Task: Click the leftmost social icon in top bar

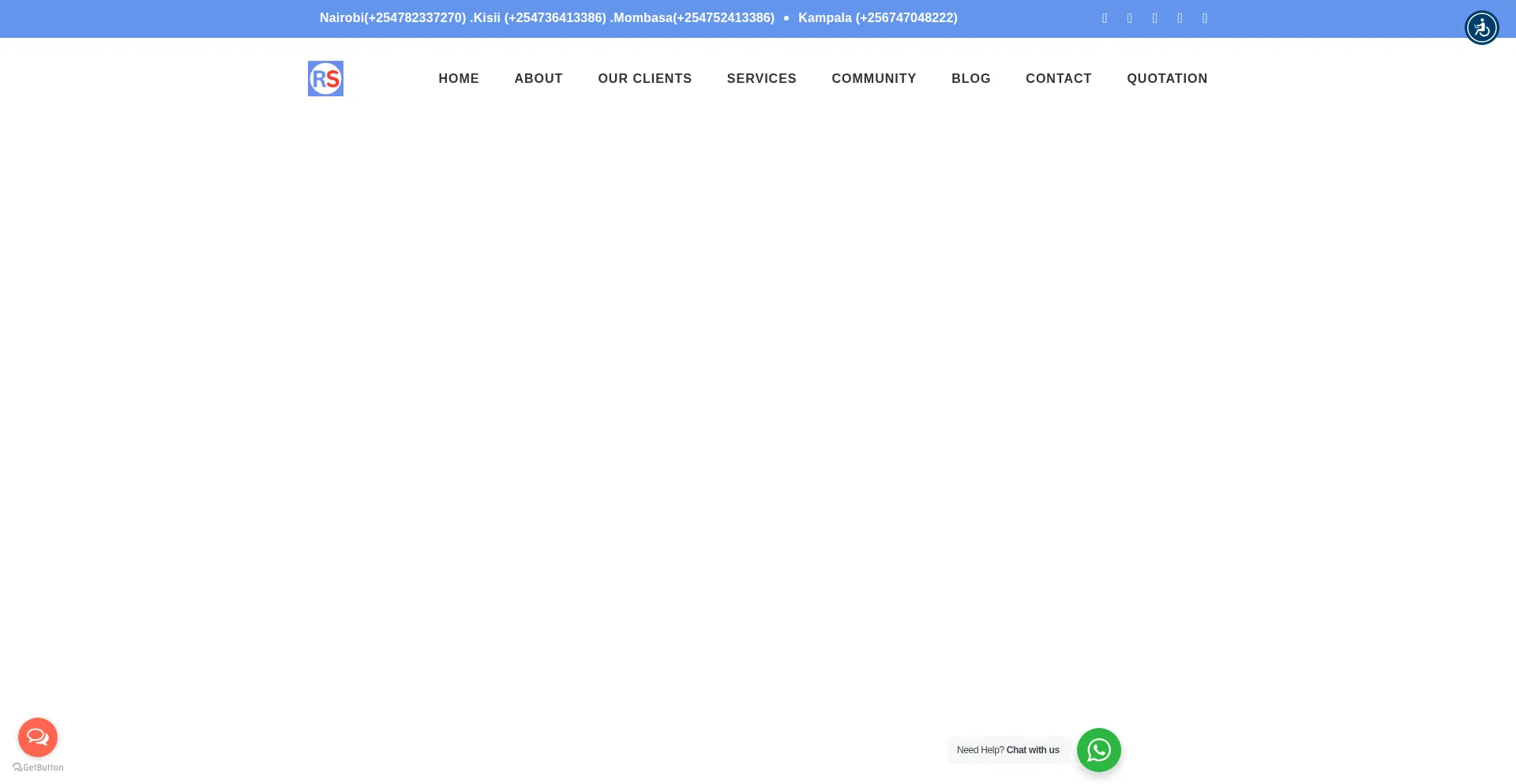Action: click(1105, 18)
